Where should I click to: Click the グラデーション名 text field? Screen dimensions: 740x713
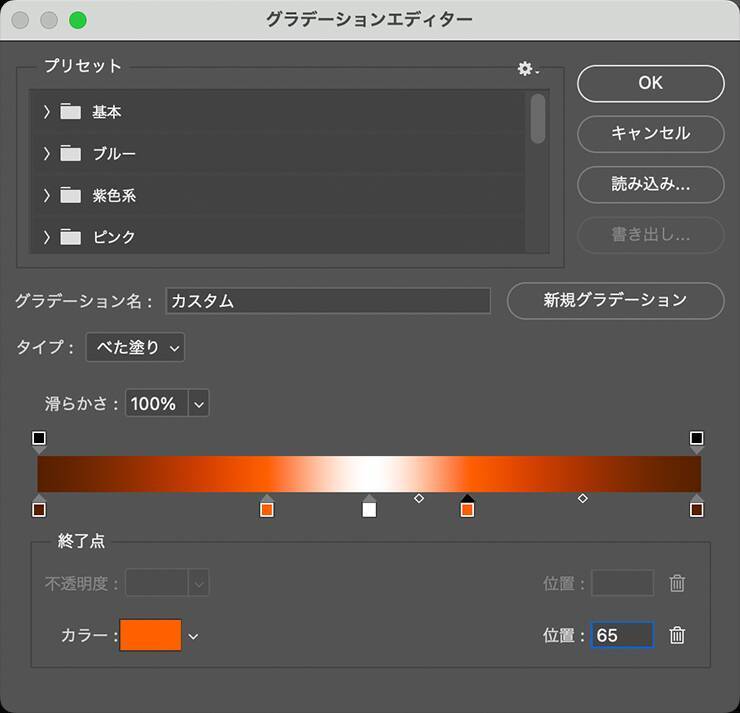(x=328, y=301)
